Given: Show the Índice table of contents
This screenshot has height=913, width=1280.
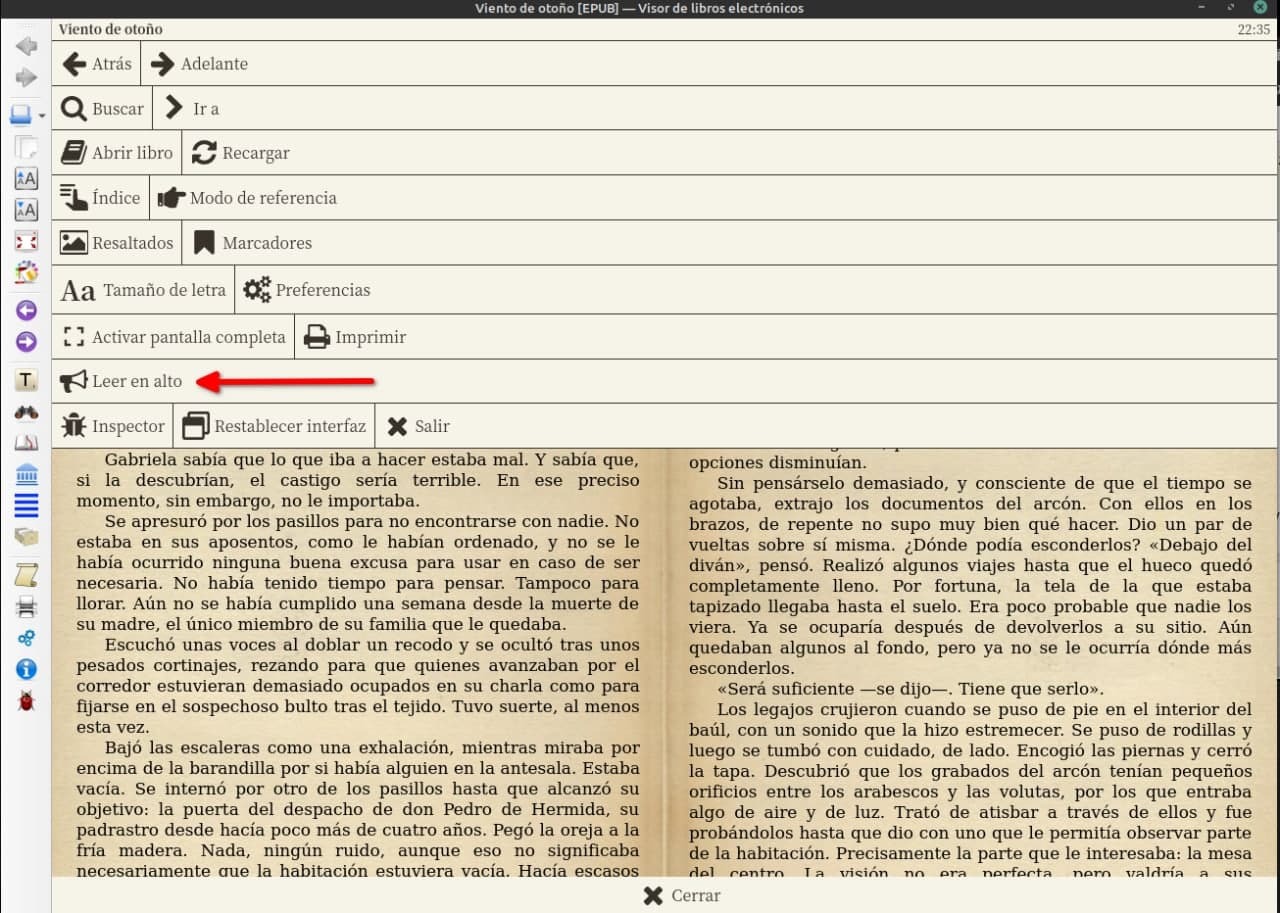Looking at the screenshot, I should (100, 197).
